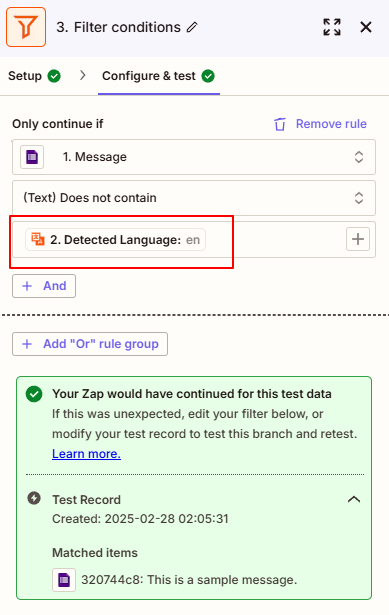Click the trash can icon
389x615 pixels.
(x=280, y=124)
